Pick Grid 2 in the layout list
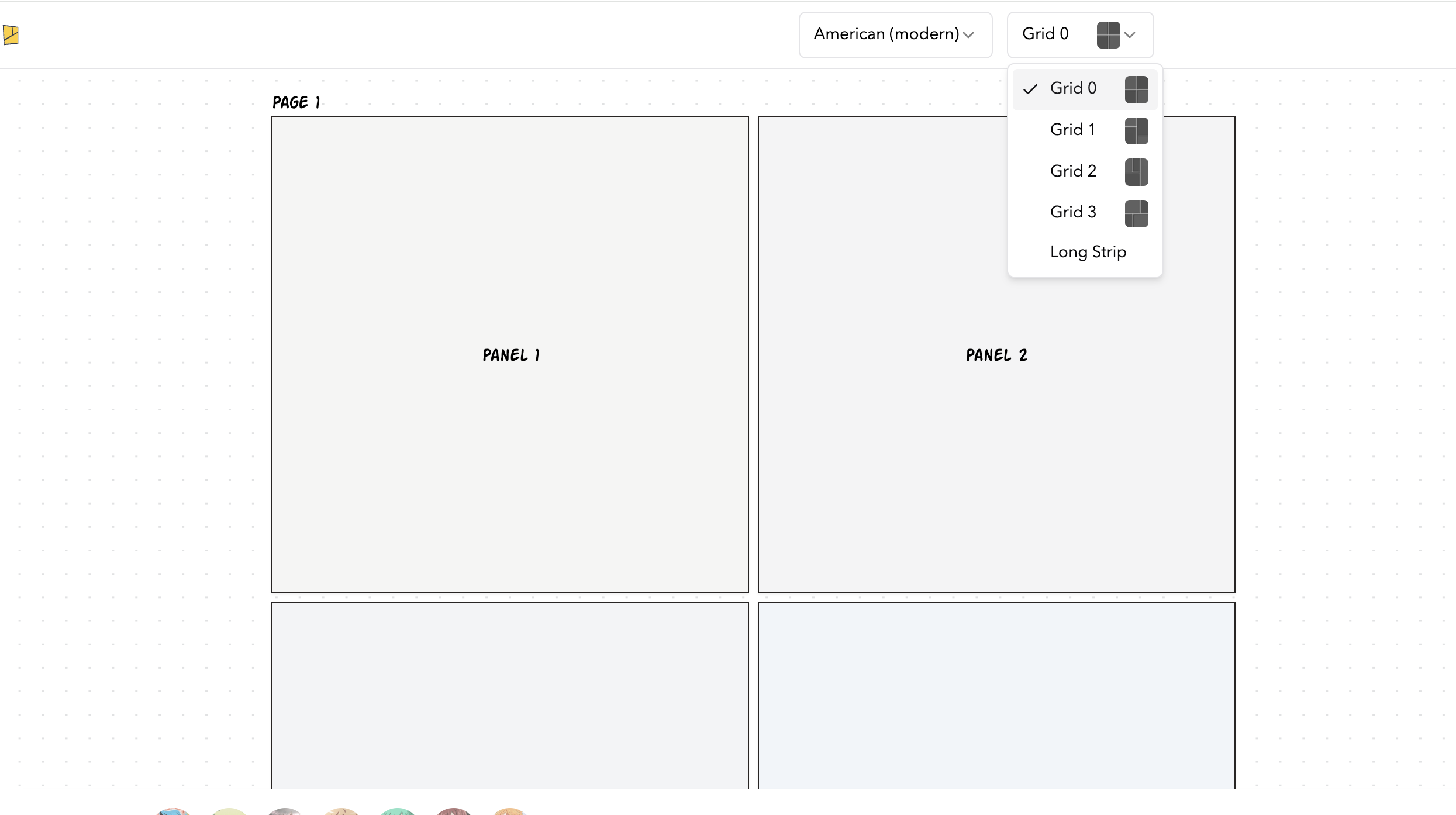 [1072, 171]
